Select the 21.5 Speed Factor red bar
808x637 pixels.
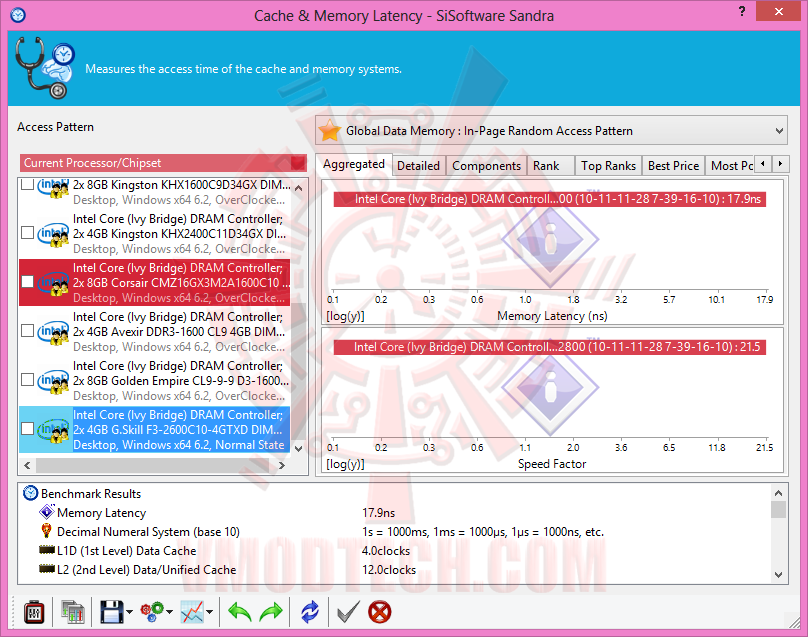(x=550, y=347)
